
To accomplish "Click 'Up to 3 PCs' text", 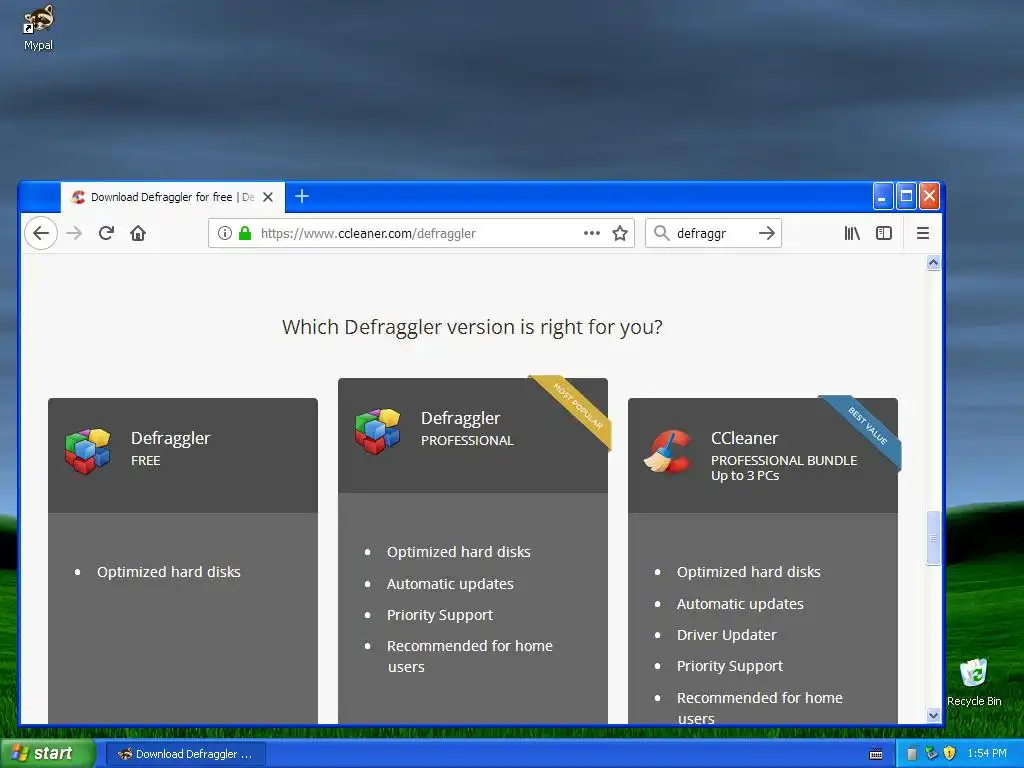I will [x=745, y=475].
